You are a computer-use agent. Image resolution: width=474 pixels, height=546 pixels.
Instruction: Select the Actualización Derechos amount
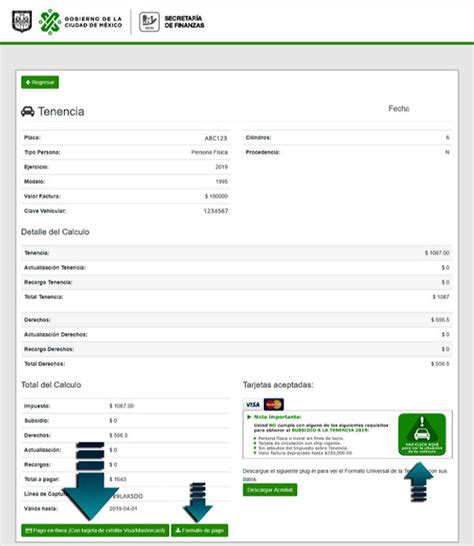(445, 334)
